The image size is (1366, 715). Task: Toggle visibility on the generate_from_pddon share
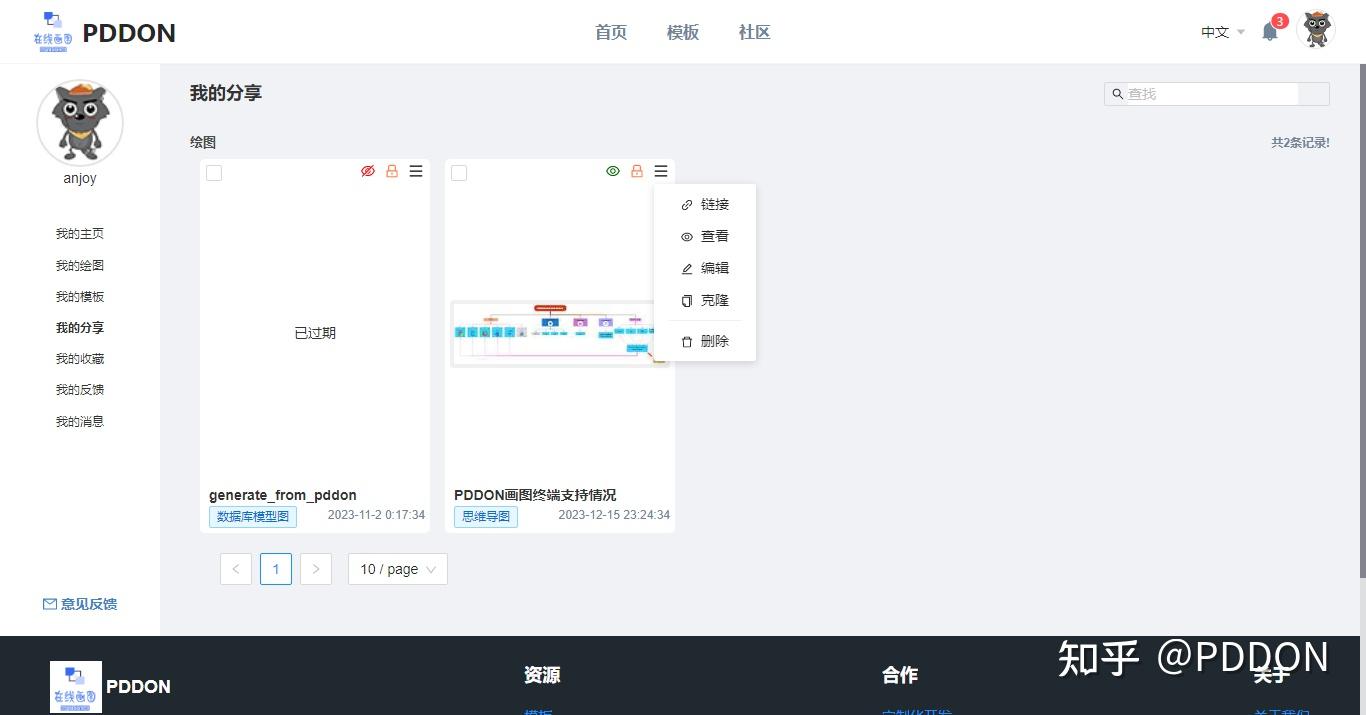[x=368, y=171]
